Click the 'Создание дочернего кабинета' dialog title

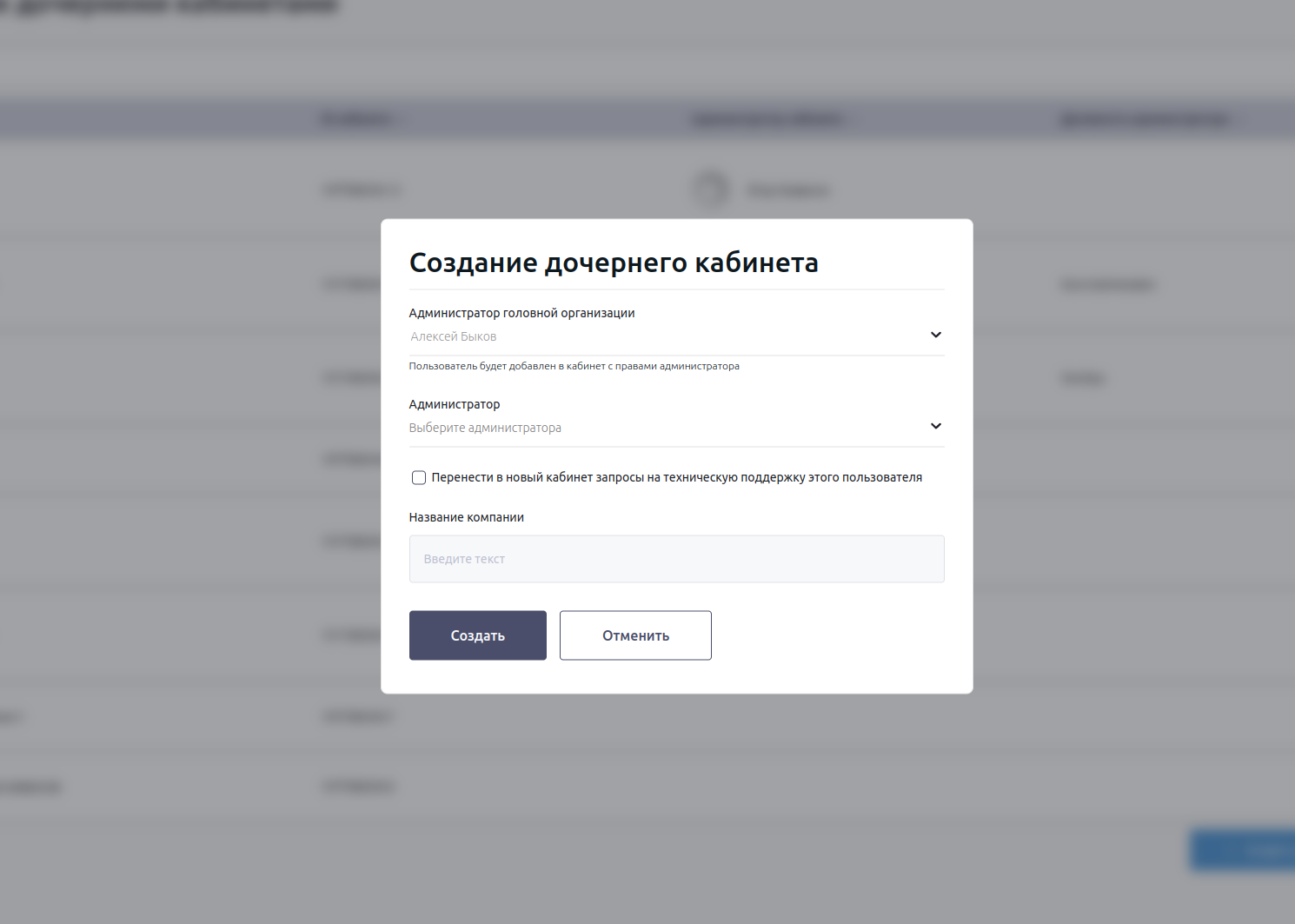point(614,263)
